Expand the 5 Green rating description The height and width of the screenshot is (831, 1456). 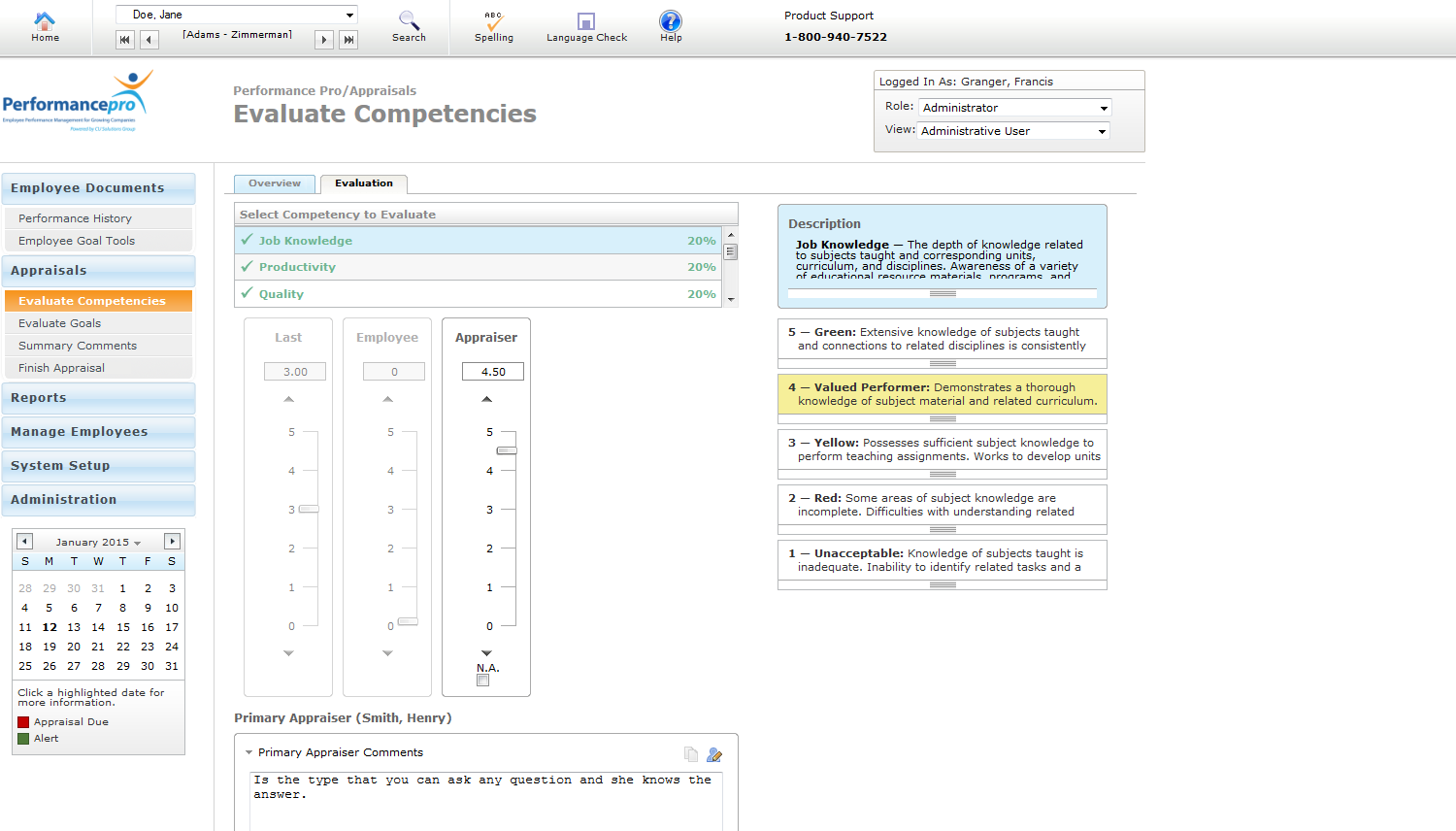(x=943, y=363)
